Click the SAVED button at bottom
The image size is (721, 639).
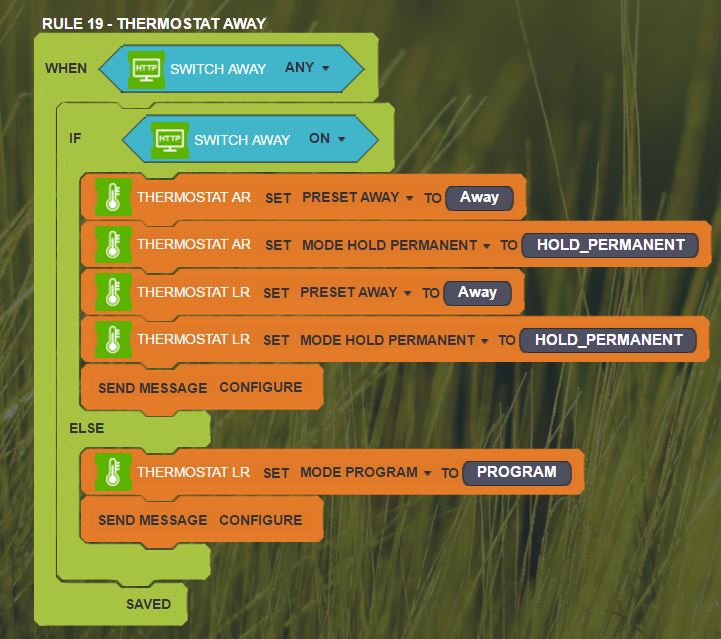click(x=148, y=604)
